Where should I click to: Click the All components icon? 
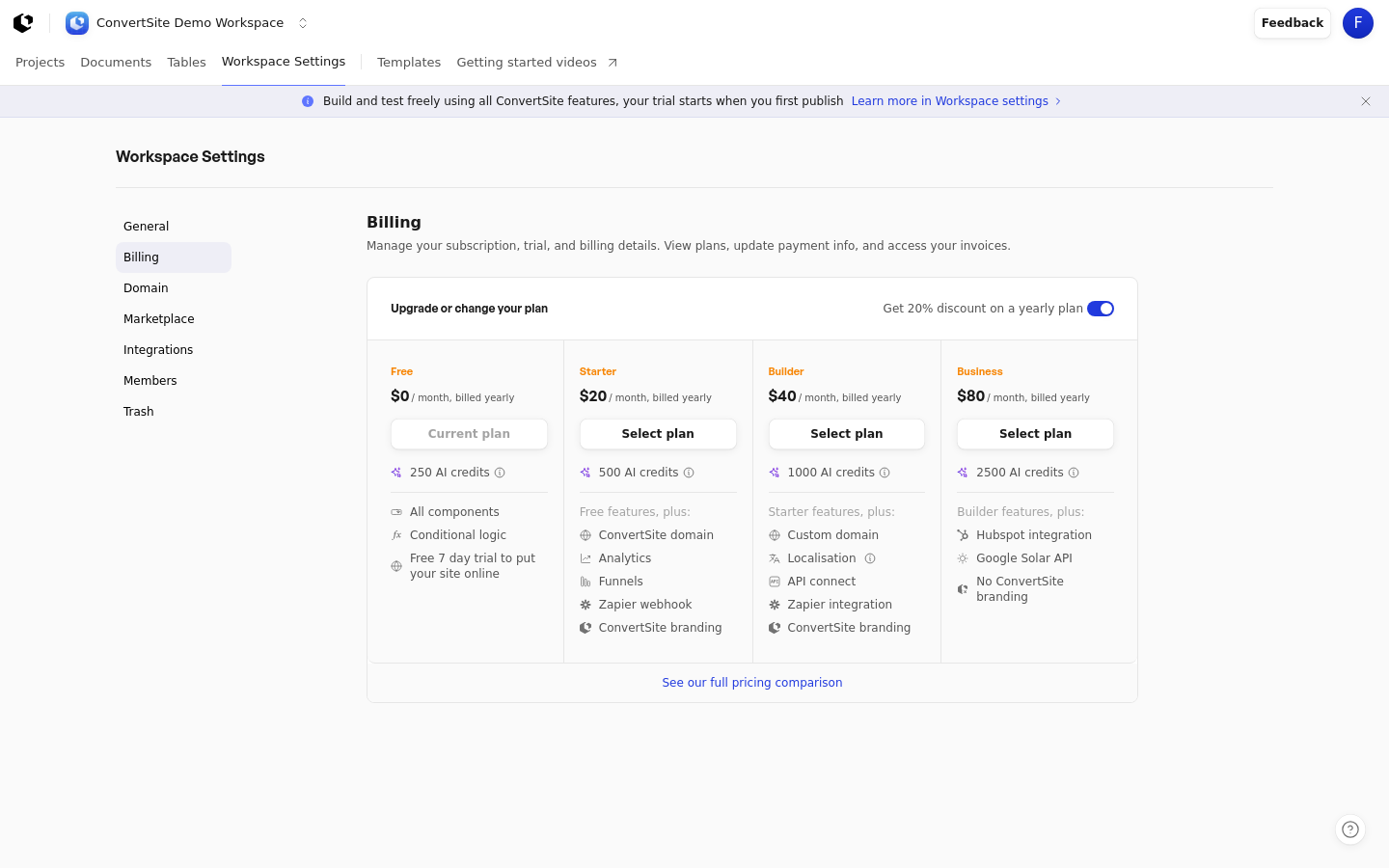pos(396,512)
